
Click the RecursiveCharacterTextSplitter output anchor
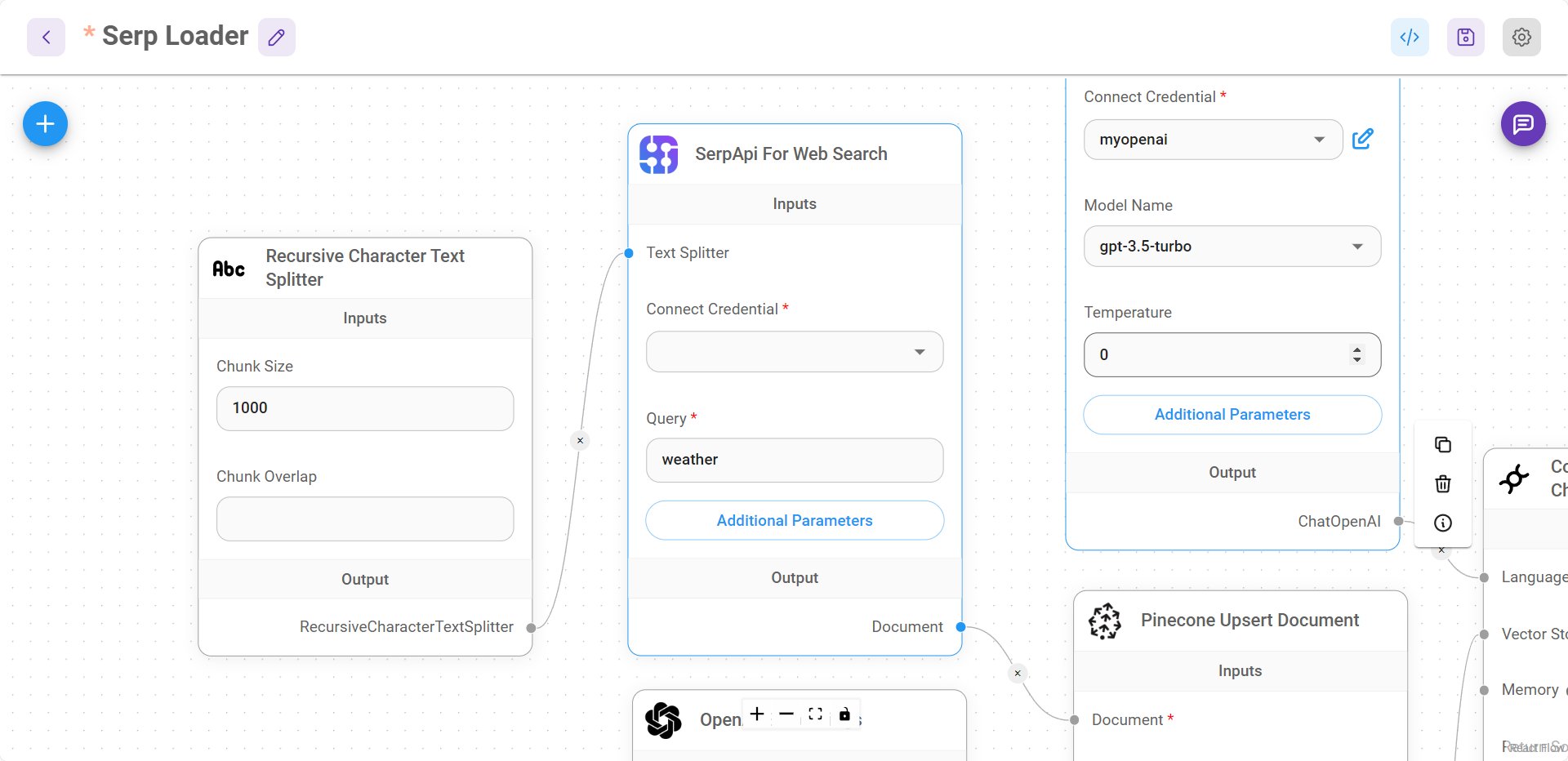[x=532, y=628]
